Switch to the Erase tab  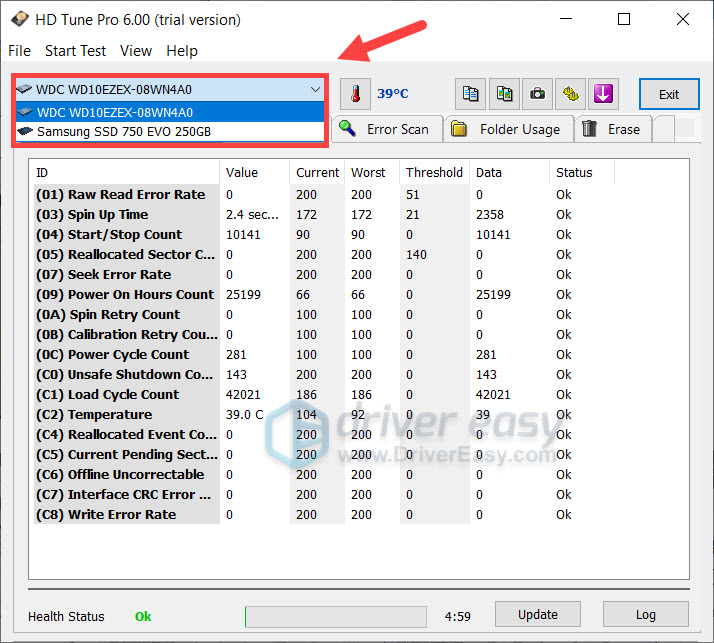[614, 129]
